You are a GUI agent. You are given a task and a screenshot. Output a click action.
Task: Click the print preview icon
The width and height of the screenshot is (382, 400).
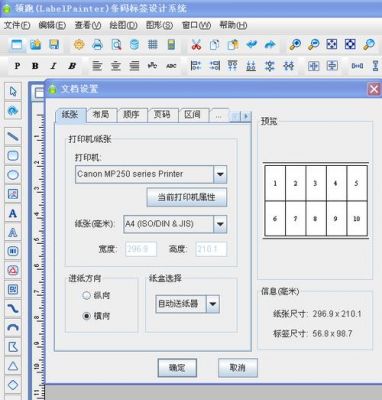coord(116,44)
